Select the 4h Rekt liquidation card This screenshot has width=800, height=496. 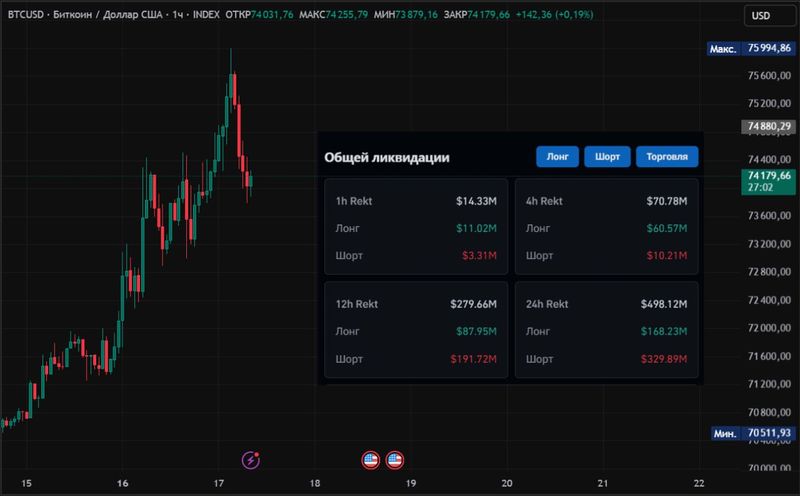[606, 228]
